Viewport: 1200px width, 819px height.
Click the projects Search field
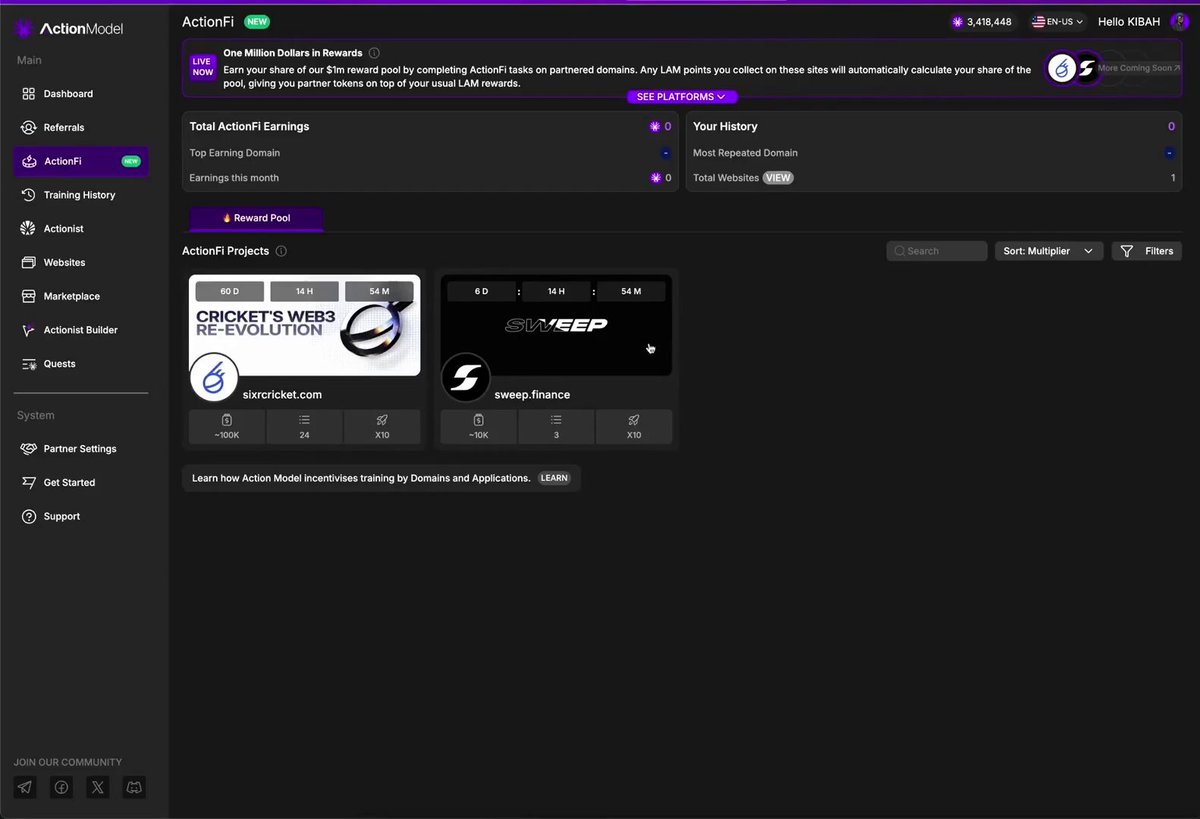937,251
